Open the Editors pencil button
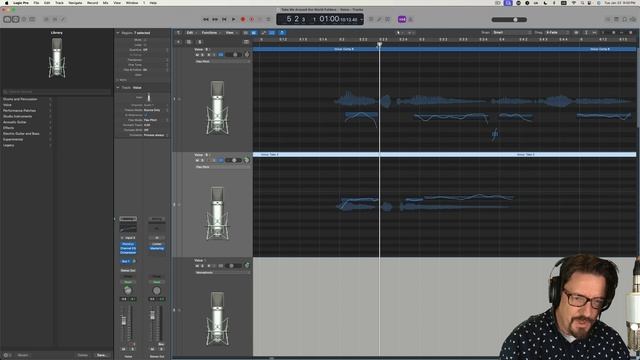640x360 pixels. click(63, 19)
